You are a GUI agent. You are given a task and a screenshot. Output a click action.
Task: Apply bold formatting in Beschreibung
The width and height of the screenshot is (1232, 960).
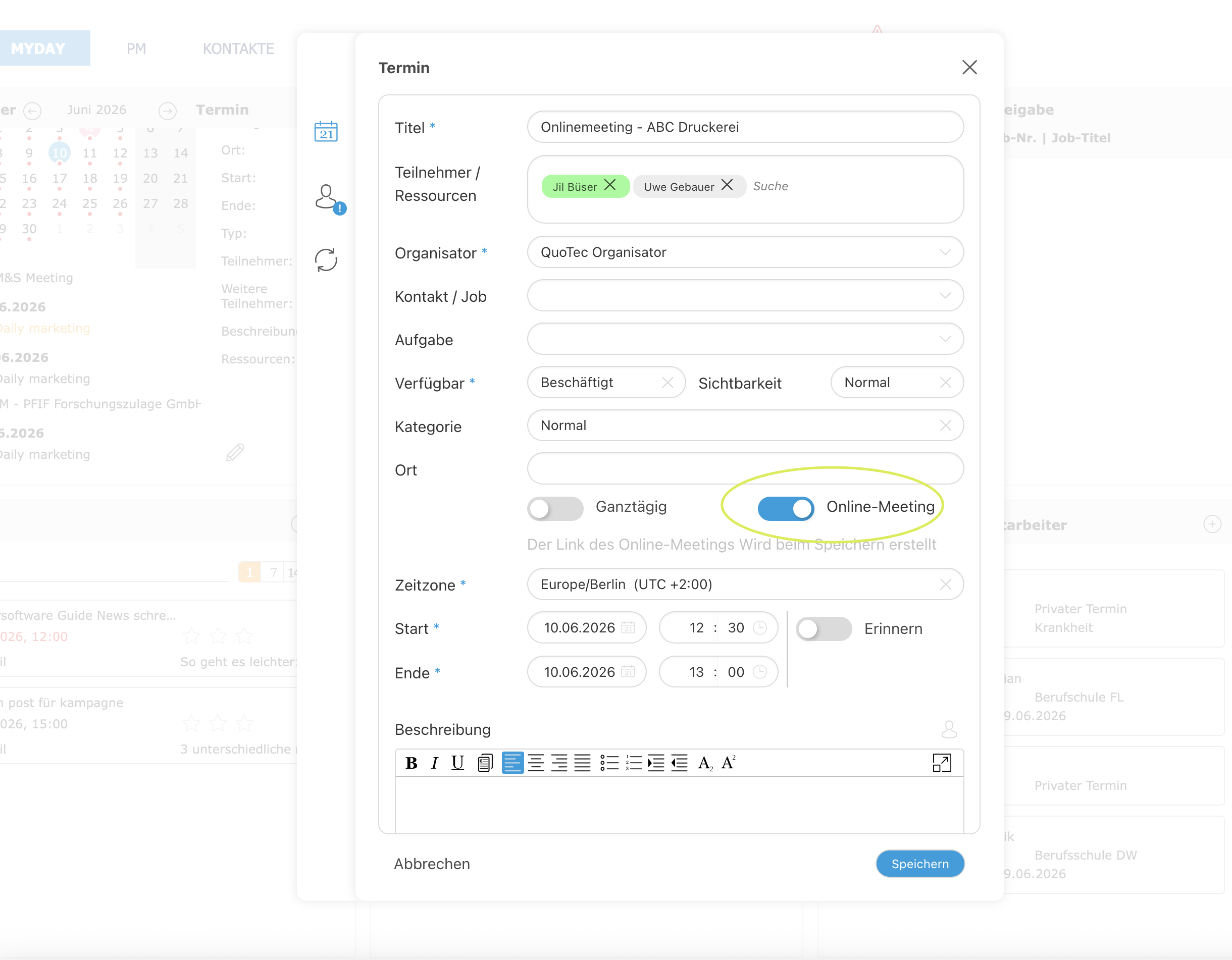[411, 763]
